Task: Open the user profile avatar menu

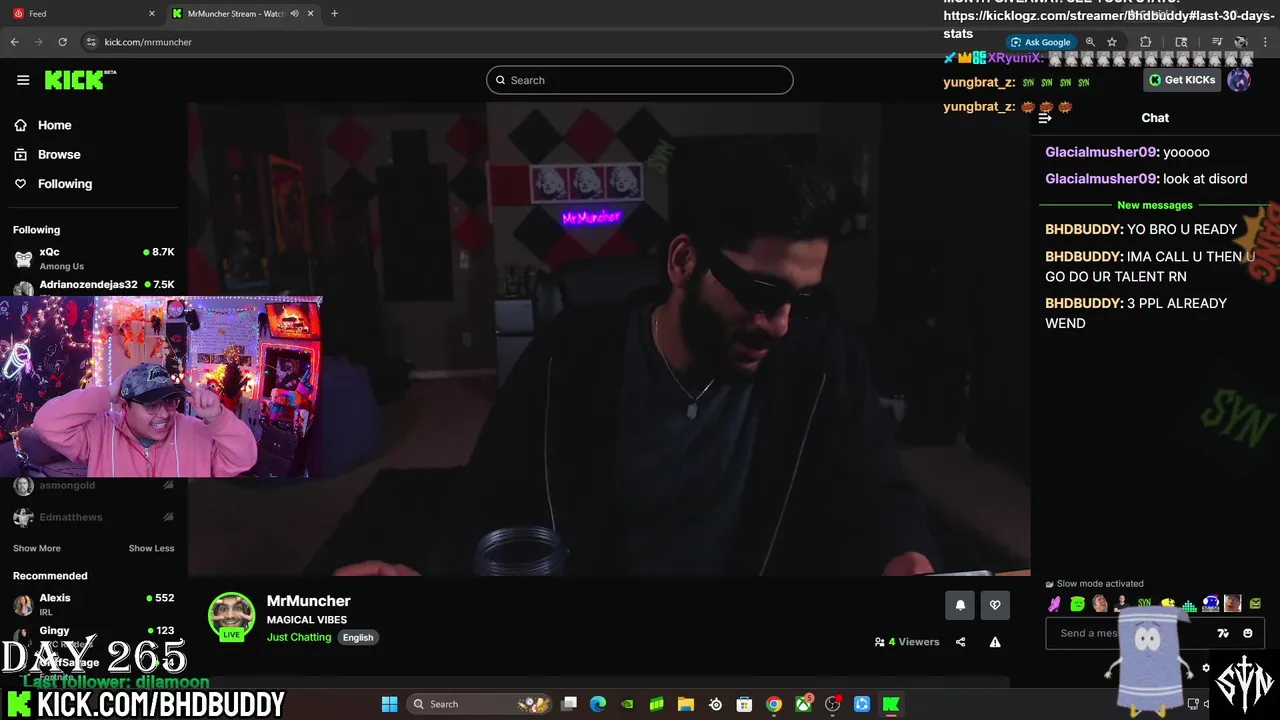Action: [1239, 80]
